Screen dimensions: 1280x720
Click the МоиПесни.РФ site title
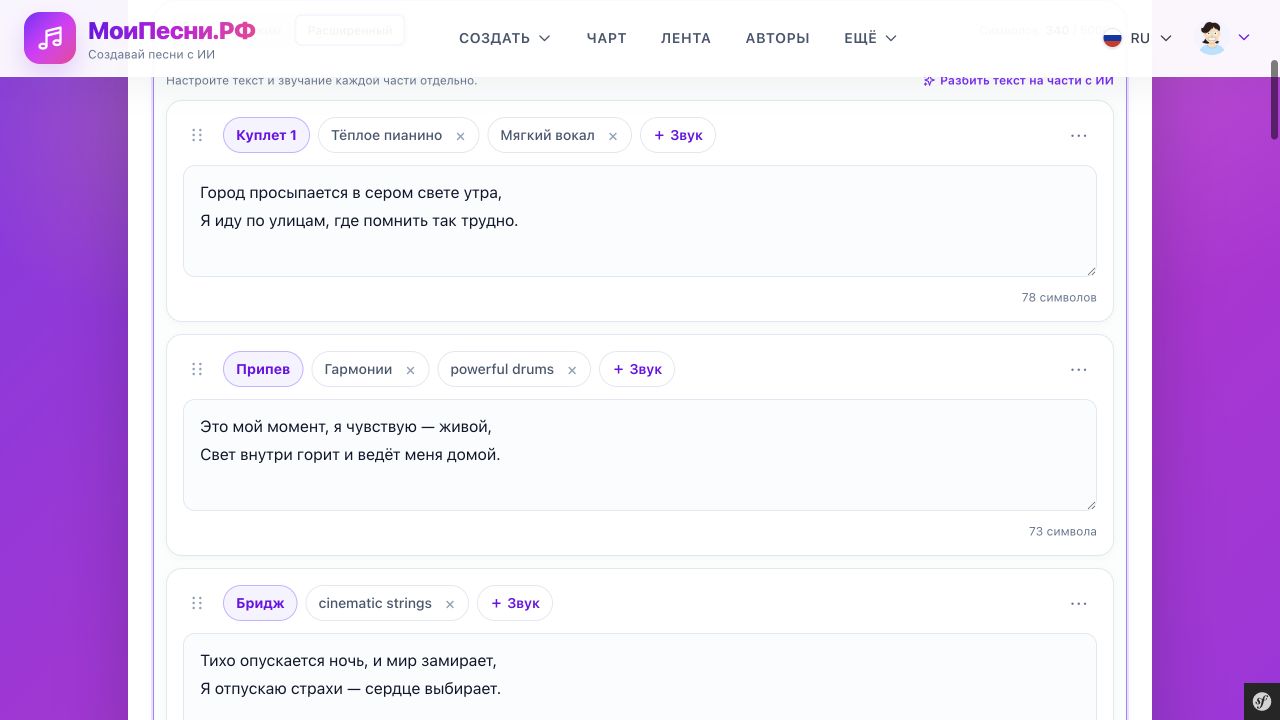pos(172,30)
